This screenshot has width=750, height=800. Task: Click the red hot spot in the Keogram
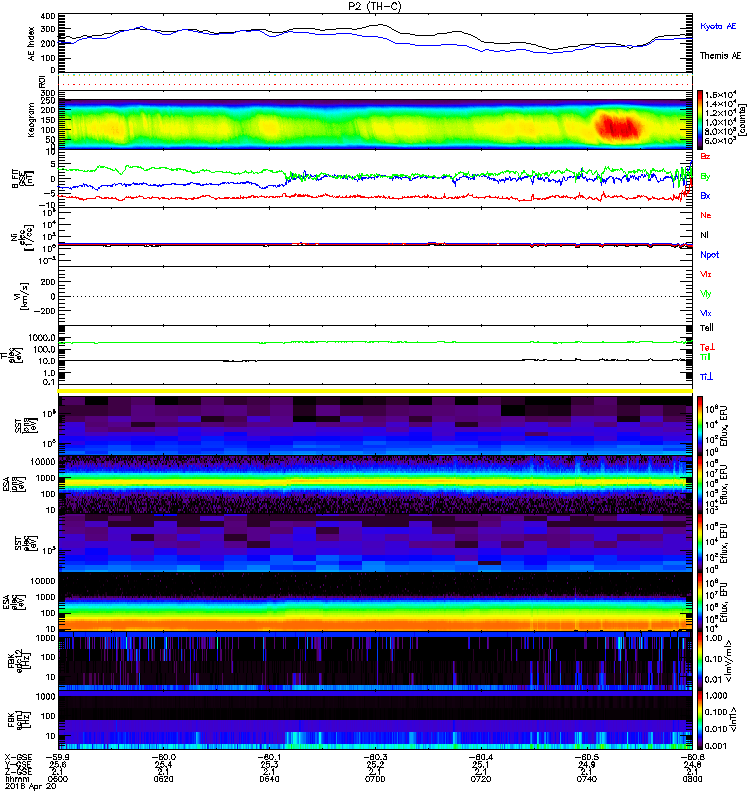click(618, 127)
